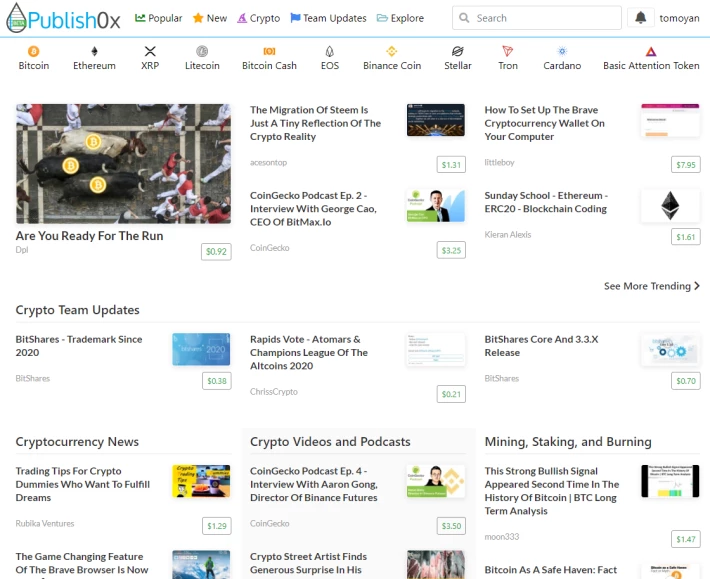Open the Popular menu item
The width and height of the screenshot is (710, 579).
pos(158,18)
